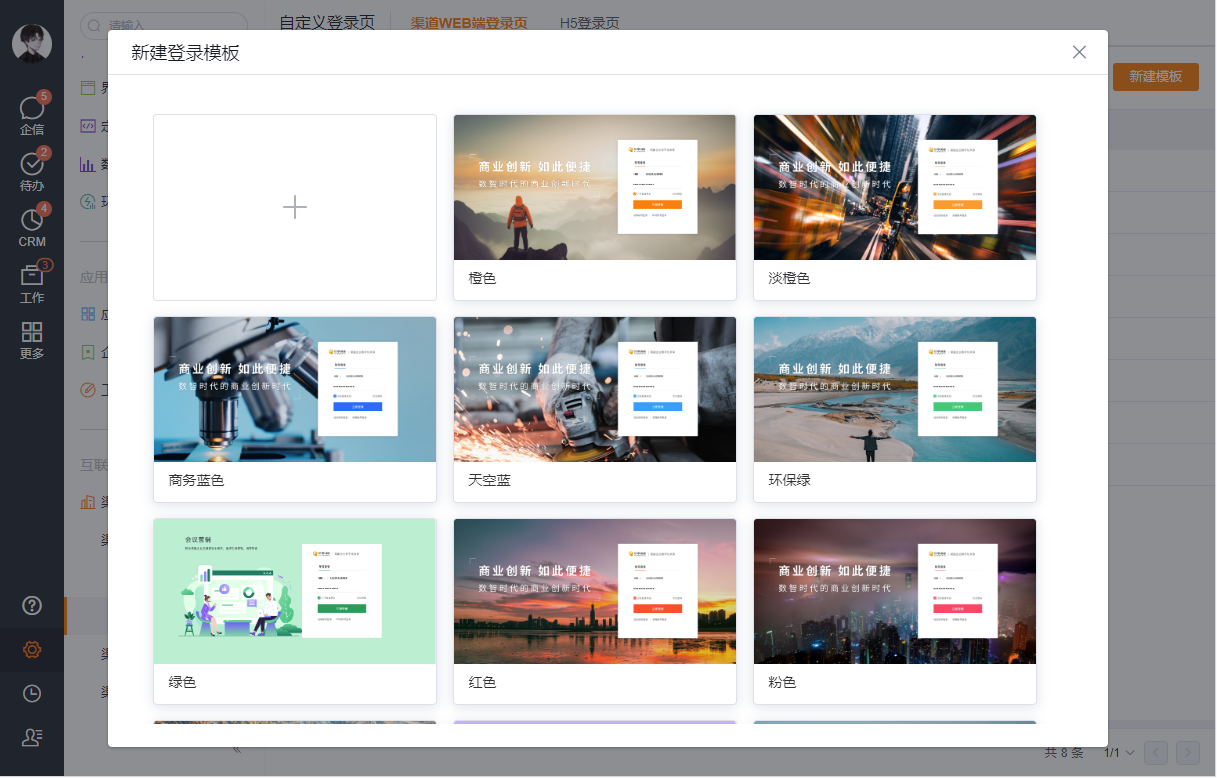Open the orange settings gear icon
This screenshot has height=778, width=1217.
32,649
